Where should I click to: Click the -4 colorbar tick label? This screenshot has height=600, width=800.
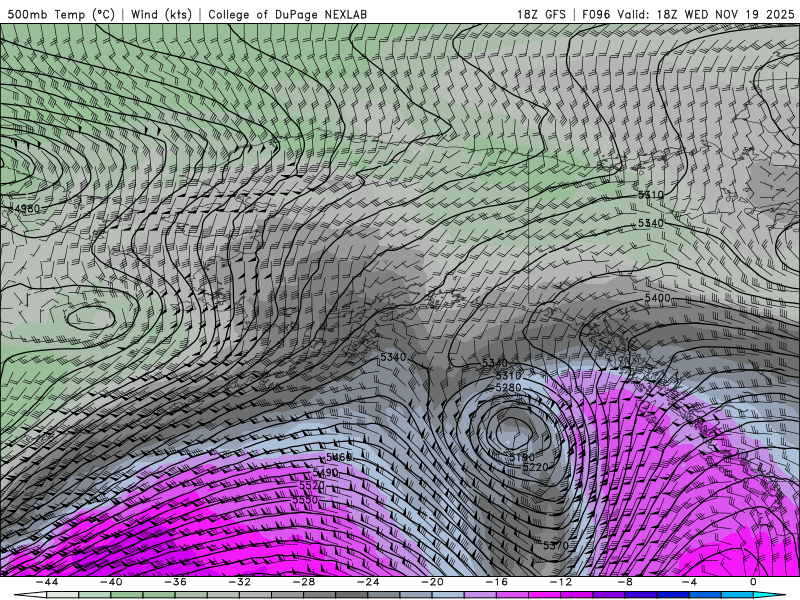(x=690, y=582)
